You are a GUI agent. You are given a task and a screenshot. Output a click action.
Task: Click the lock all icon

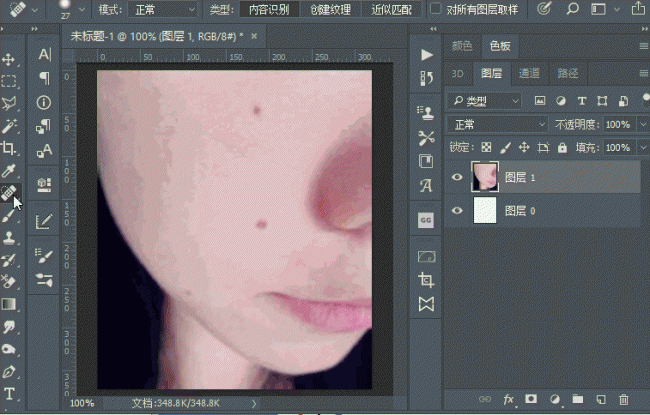point(562,147)
